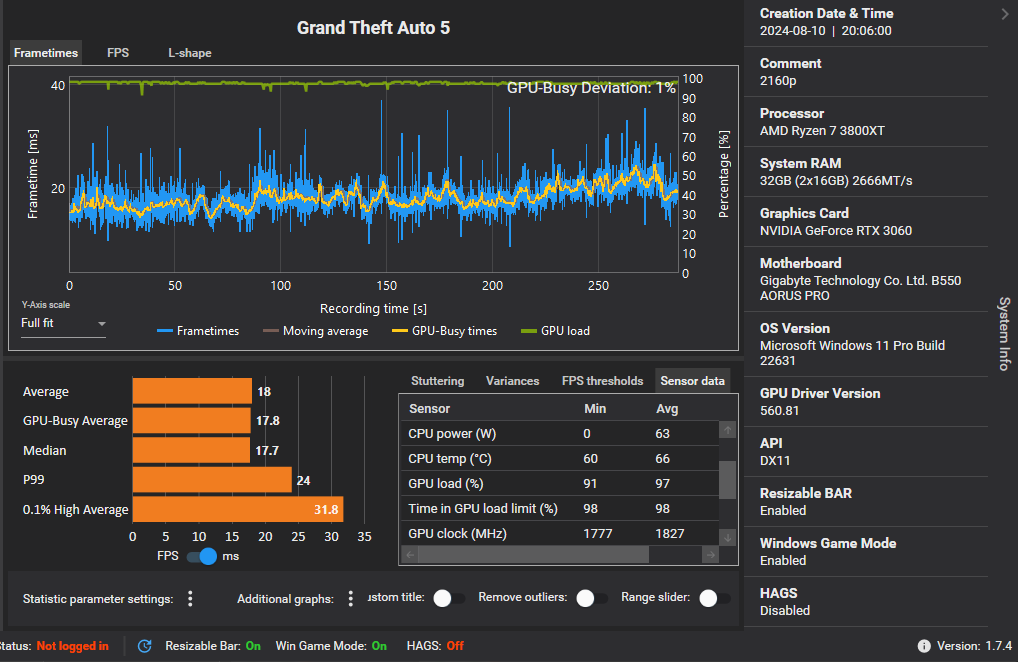
Task: Click the Comment value 2160p
Action: [778, 80]
